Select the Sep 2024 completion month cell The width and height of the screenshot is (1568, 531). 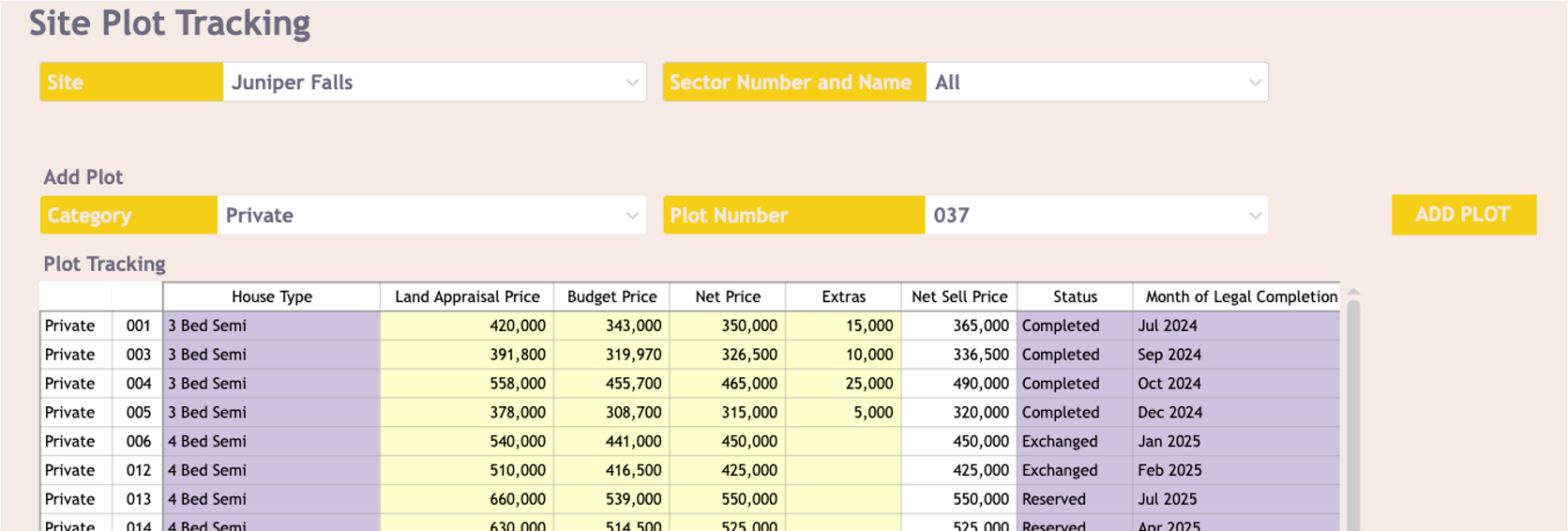tap(1236, 355)
